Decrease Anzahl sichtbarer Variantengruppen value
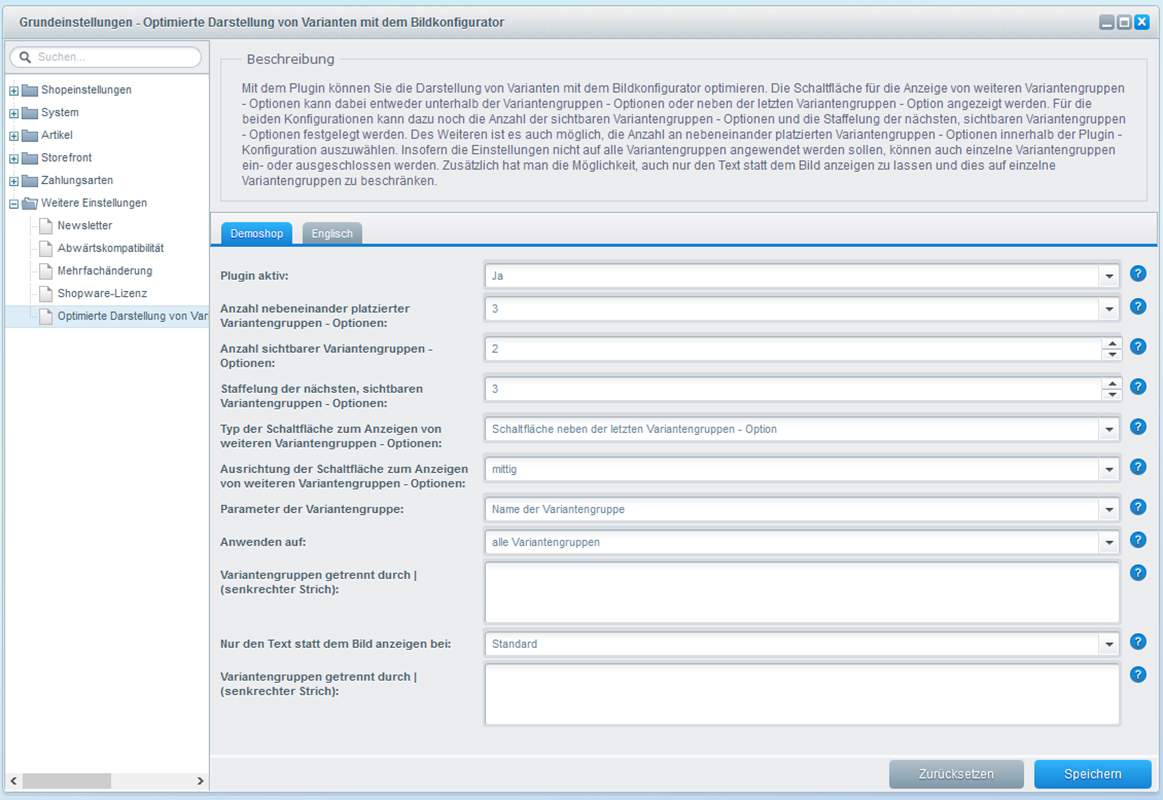The image size is (1163, 800). coord(1111,354)
